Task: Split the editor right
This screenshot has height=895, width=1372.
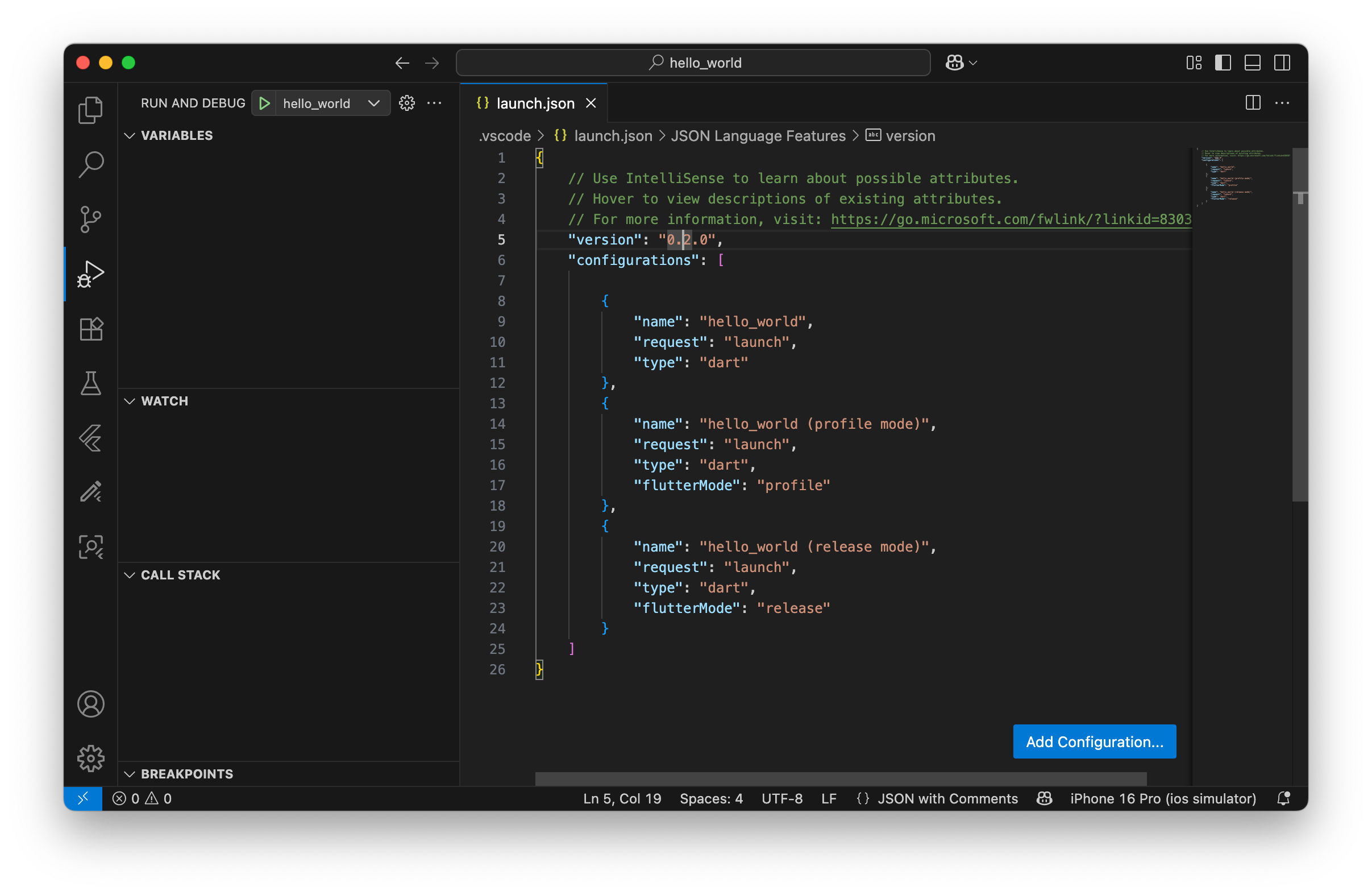Action: tap(1253, 103)
